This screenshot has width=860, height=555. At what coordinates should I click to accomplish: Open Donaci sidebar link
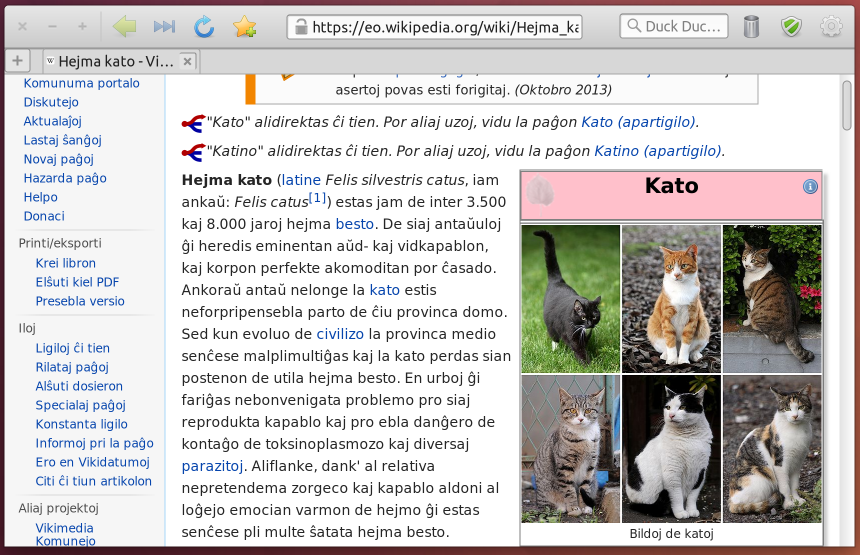44,216
